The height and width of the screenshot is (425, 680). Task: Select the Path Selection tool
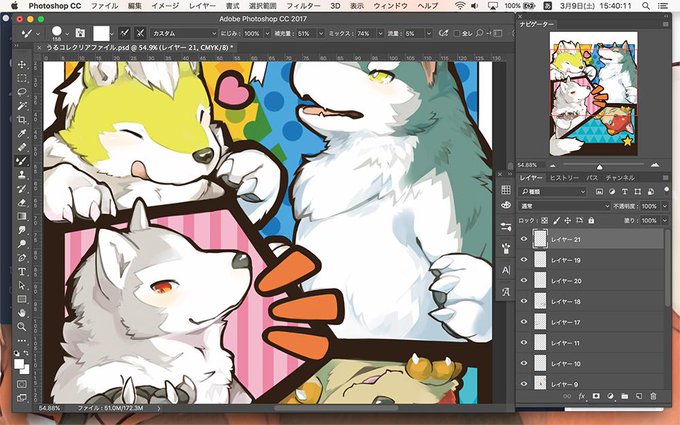point(22,285)
